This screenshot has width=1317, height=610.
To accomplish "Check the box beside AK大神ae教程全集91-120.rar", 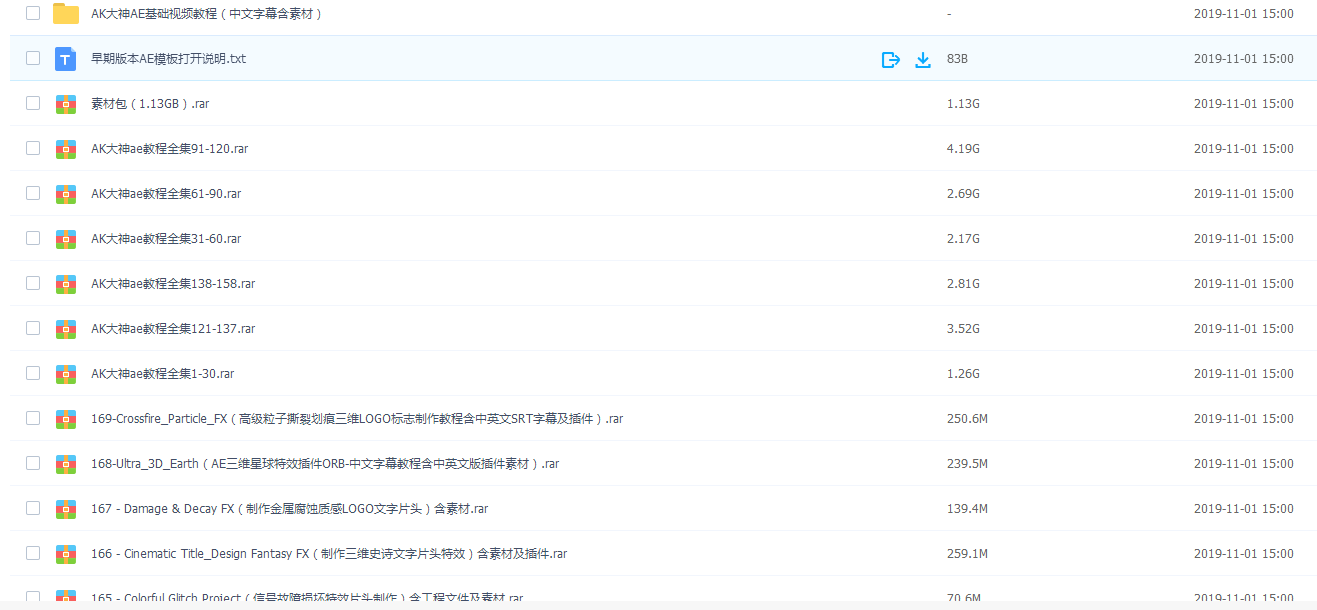I will click(33, 148).
